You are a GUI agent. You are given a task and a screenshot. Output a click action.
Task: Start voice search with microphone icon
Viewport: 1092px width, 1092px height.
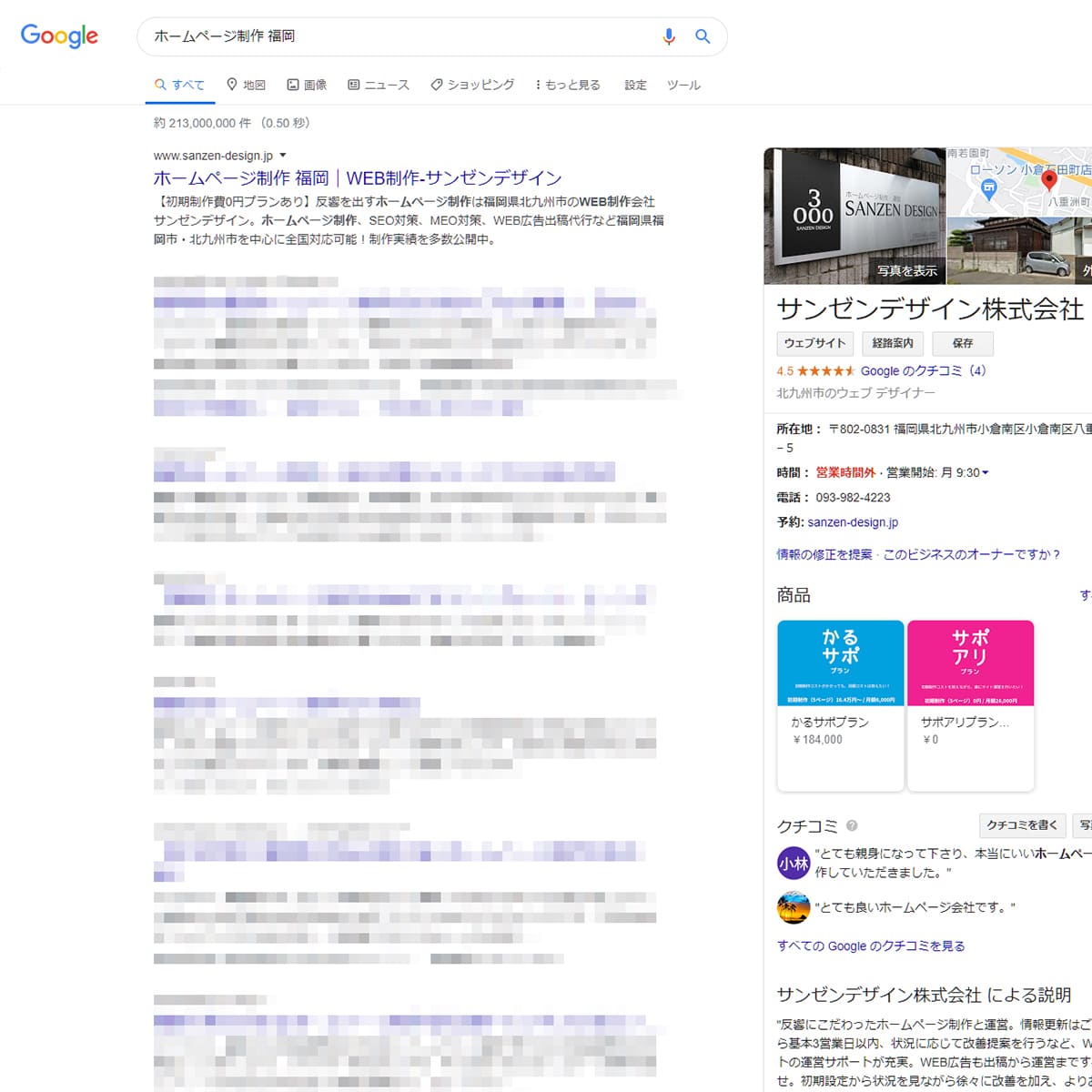click(669, 36)
